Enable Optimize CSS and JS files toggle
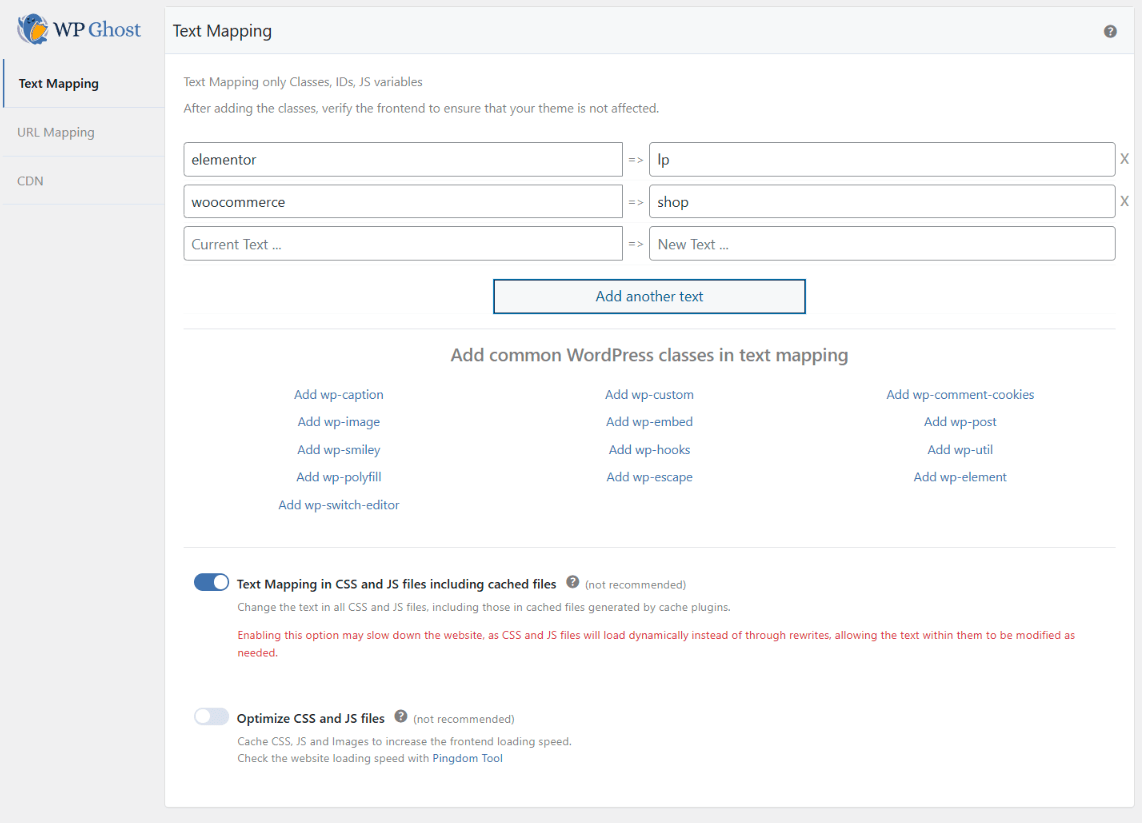 pyautogui.click(x=211, y=717)
